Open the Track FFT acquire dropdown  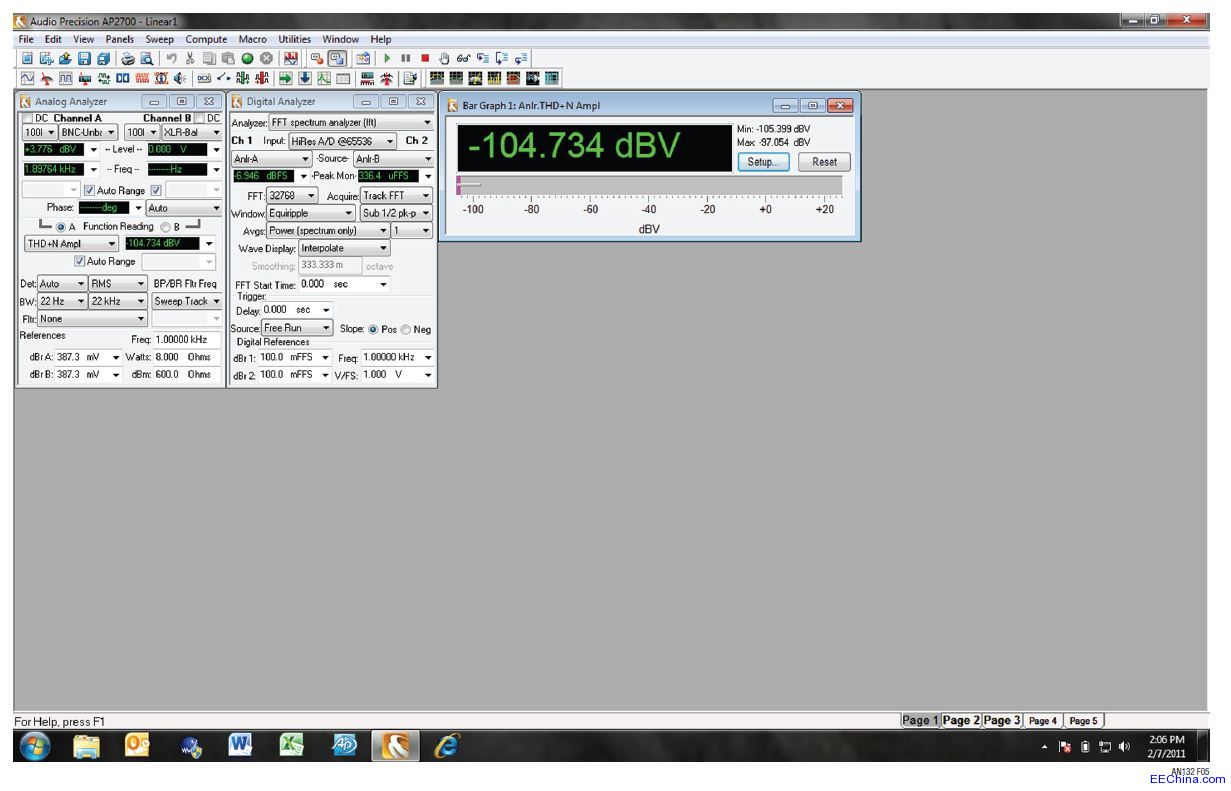click(396, 195)
